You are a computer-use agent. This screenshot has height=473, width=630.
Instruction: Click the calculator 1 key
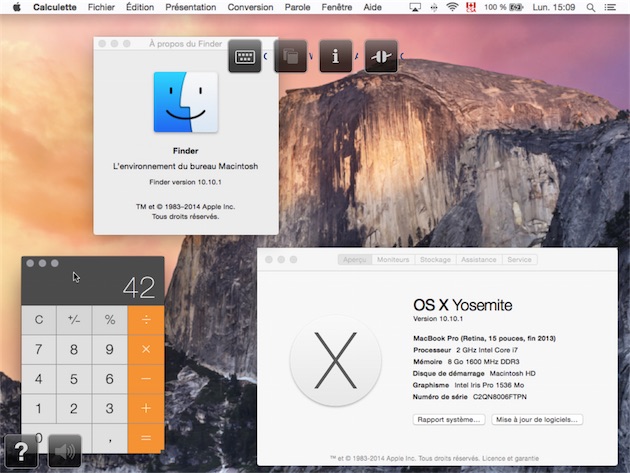click(x=39, y=408)
